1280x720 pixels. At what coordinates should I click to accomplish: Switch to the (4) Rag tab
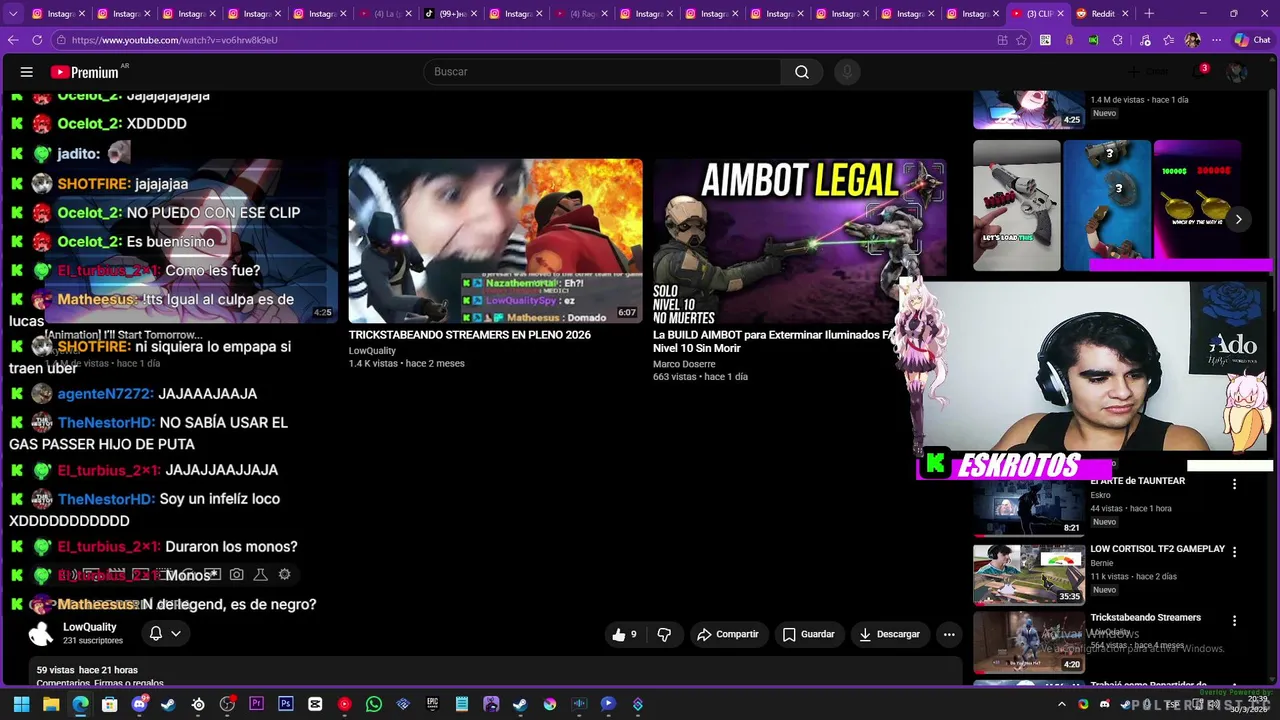581,14
